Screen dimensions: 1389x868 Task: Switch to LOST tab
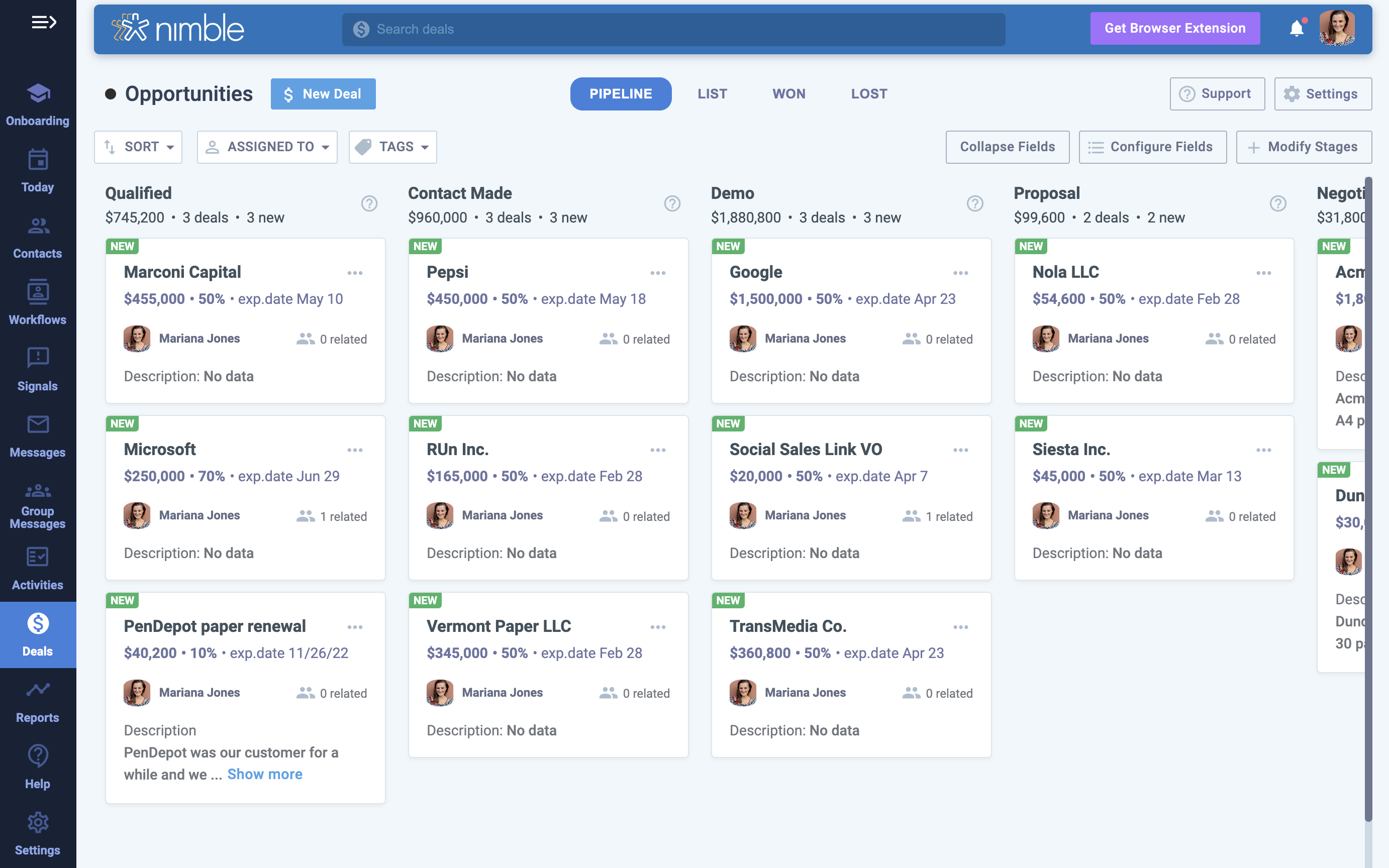tap(869, 93)
